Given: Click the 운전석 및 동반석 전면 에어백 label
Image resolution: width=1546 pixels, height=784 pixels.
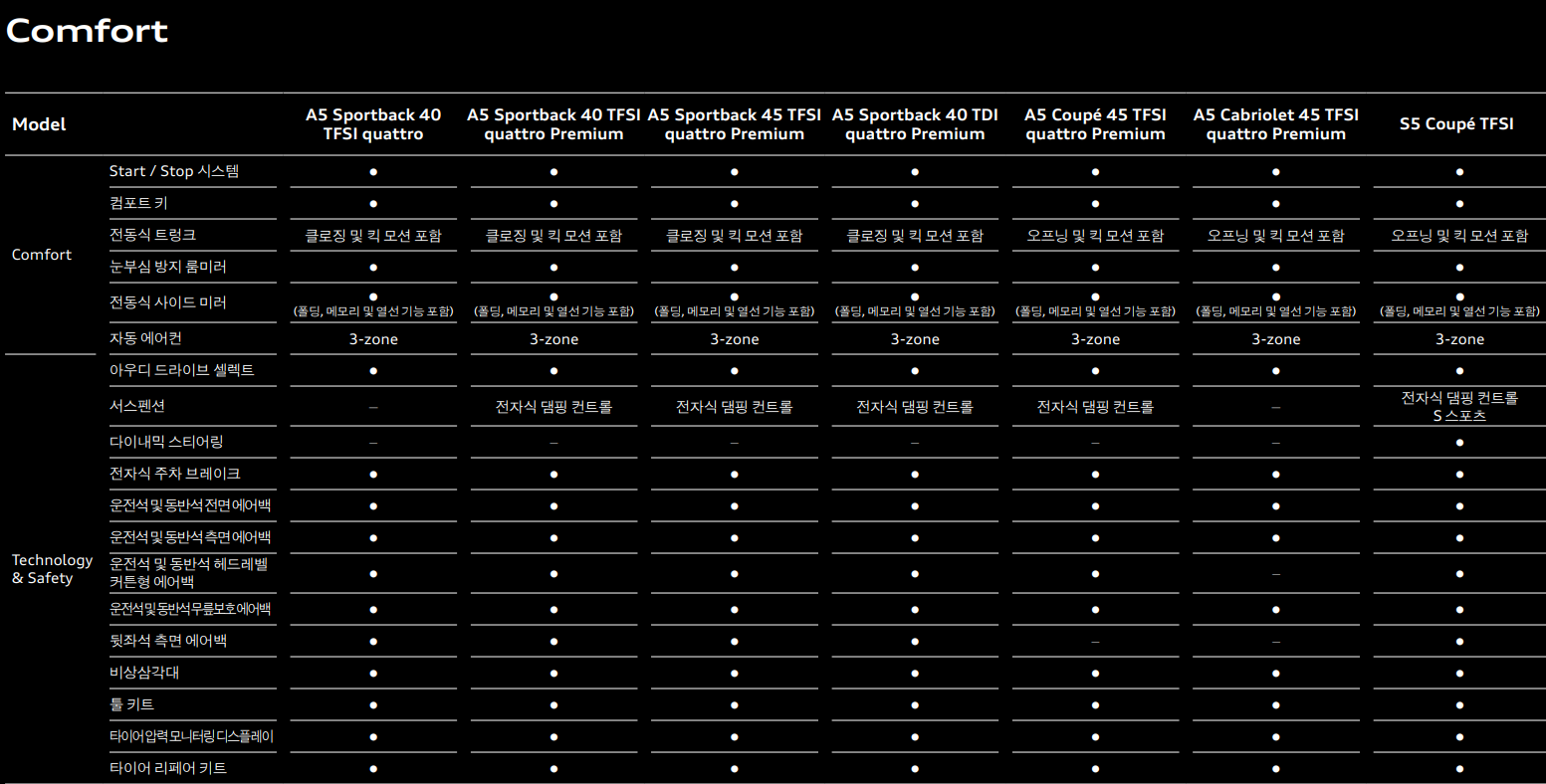Looking at the screenshot, I should tap(190, 505).
